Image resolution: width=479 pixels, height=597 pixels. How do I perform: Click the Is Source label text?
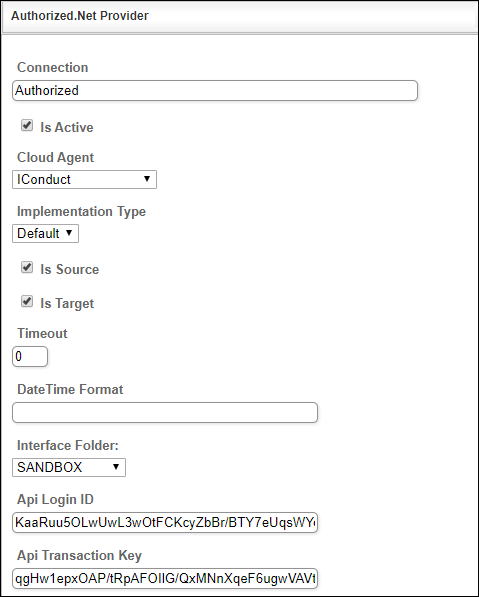[70, 269]
